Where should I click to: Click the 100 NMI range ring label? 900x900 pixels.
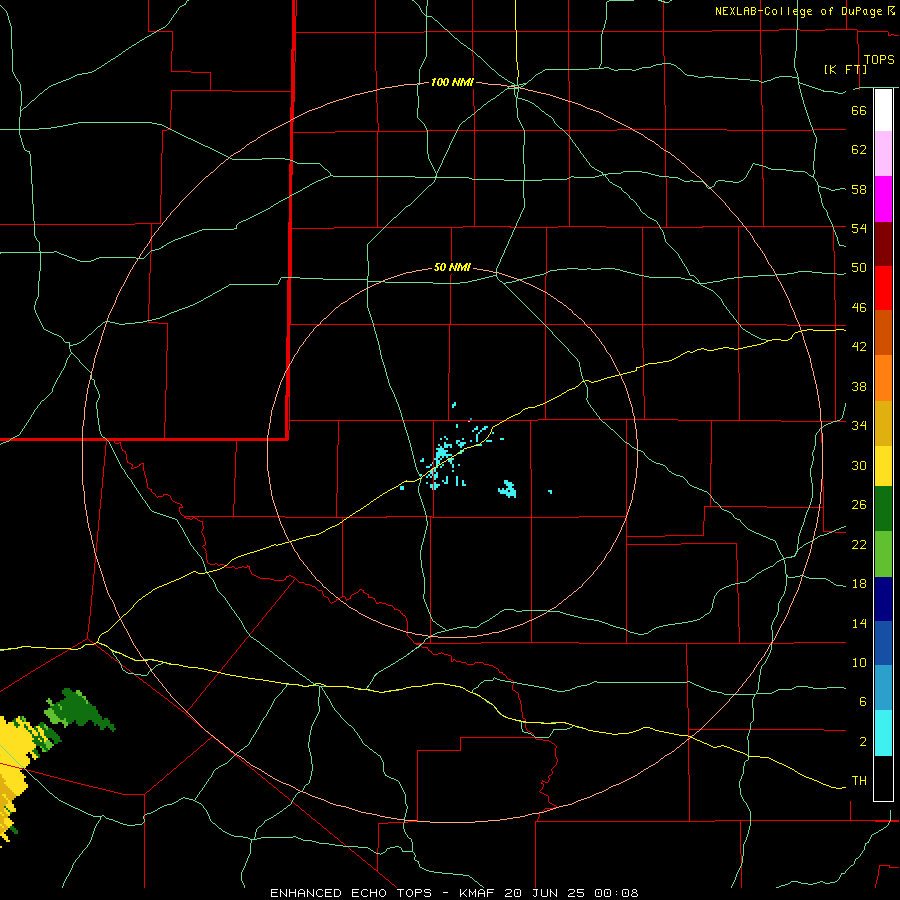pyautogui.click(x=452, y=83)
